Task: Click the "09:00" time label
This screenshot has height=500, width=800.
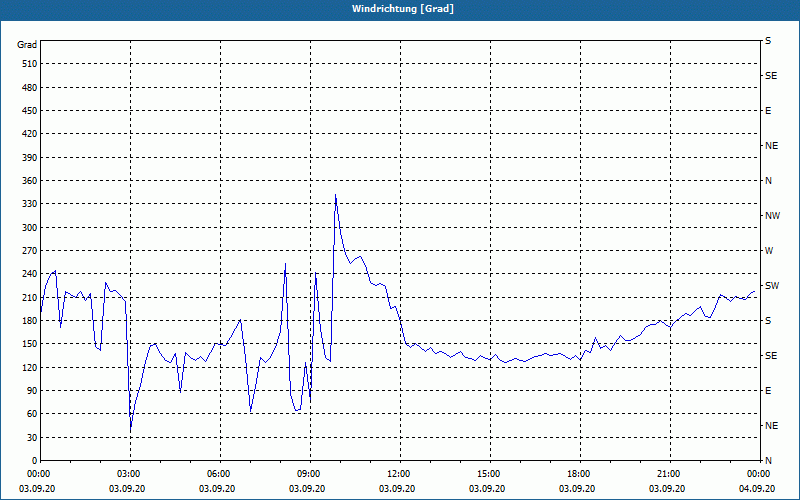Action: point(308,473)
